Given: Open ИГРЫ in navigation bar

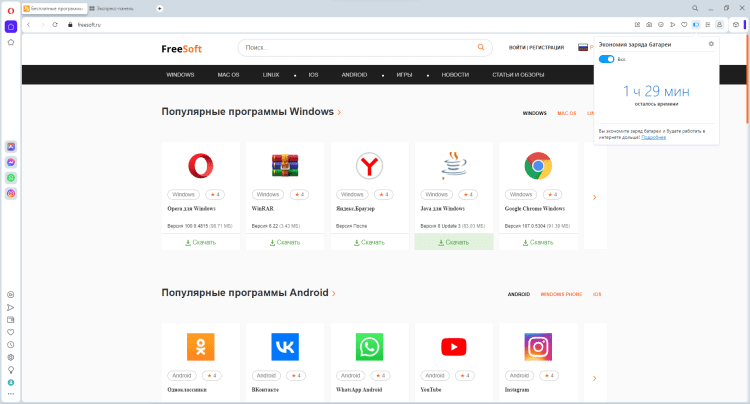Looking at the screenshot, I should click(404, 75).
